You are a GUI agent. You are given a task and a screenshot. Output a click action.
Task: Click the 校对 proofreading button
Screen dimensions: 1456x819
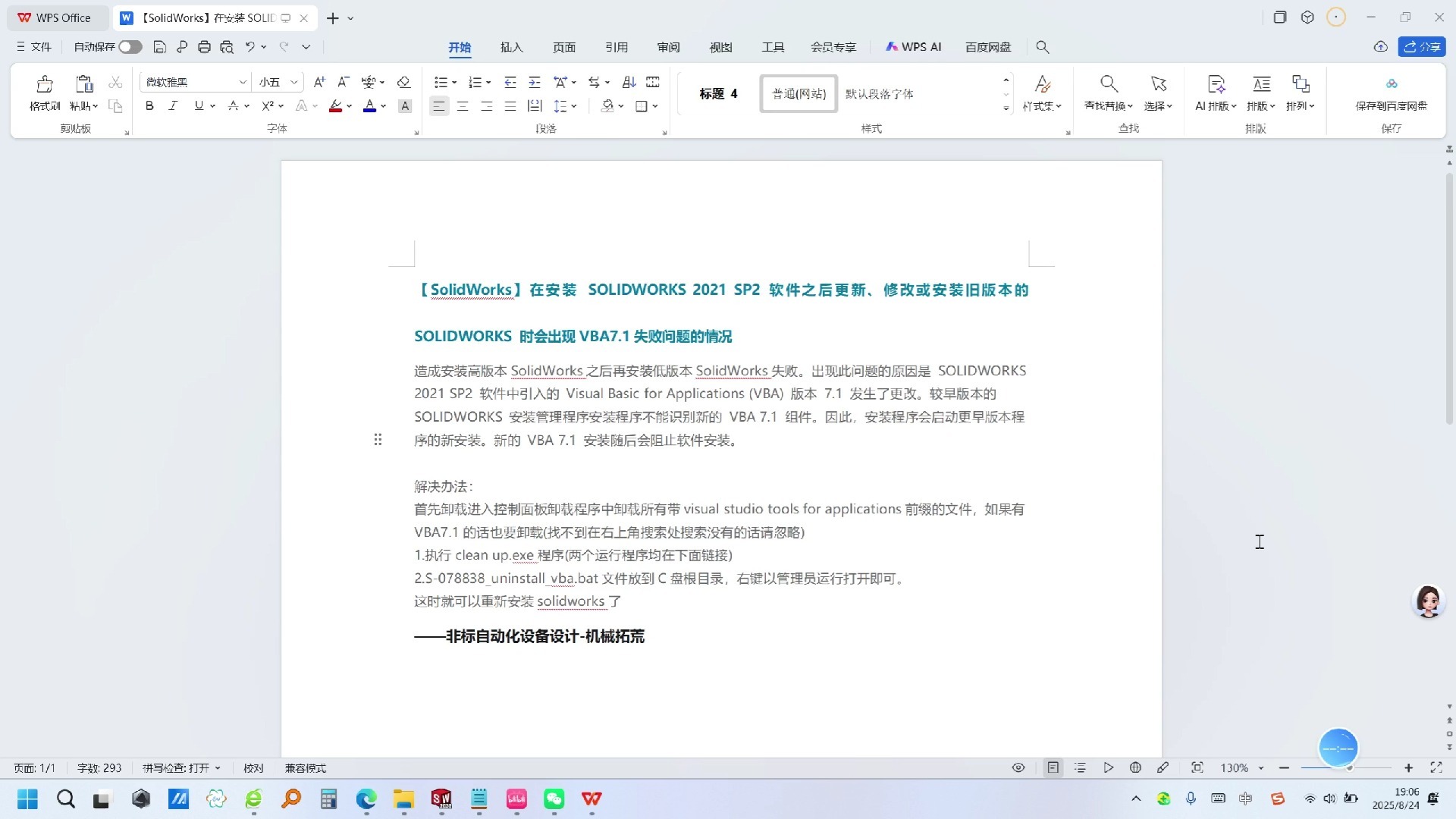[253, 768]
